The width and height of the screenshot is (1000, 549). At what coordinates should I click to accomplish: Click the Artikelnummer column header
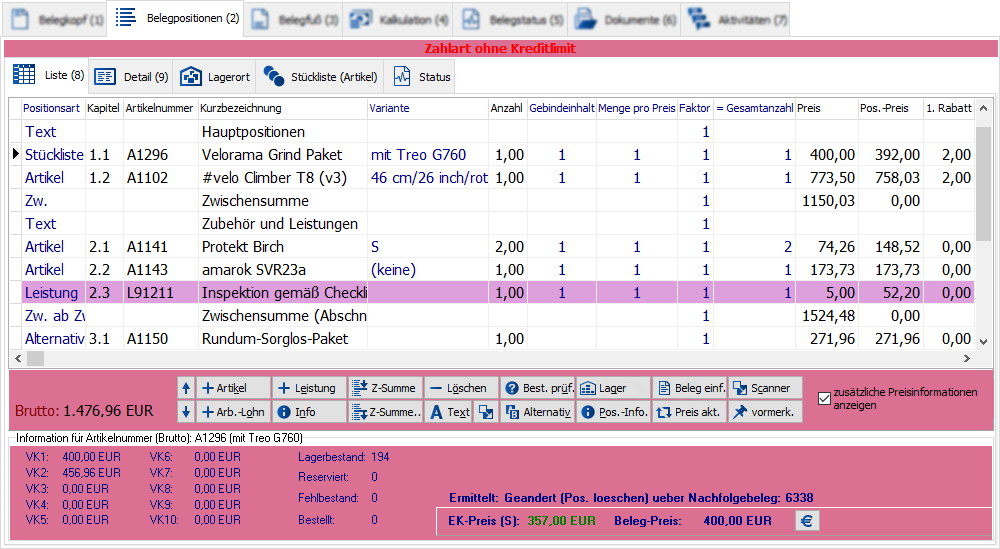[159, 108]
